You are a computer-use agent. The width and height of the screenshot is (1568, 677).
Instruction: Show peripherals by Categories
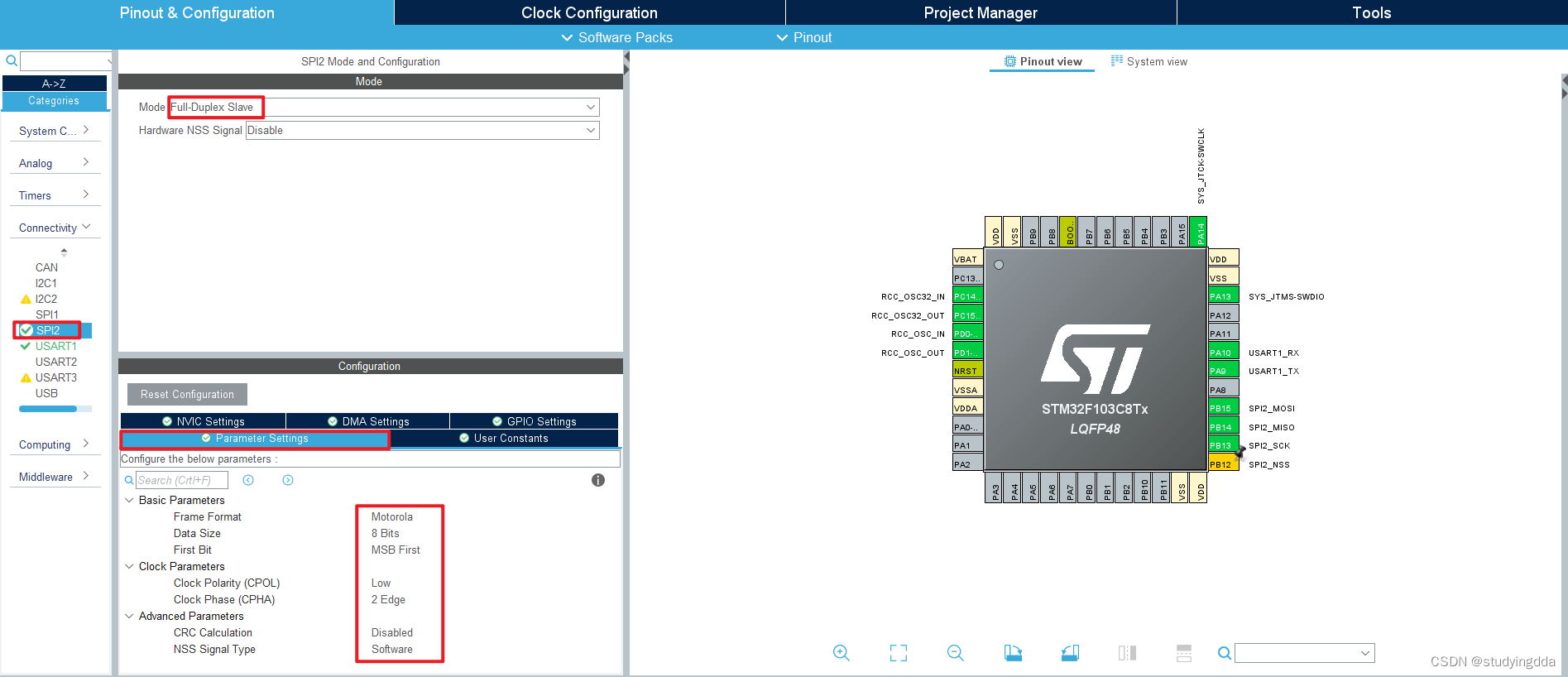coord(55,101)
